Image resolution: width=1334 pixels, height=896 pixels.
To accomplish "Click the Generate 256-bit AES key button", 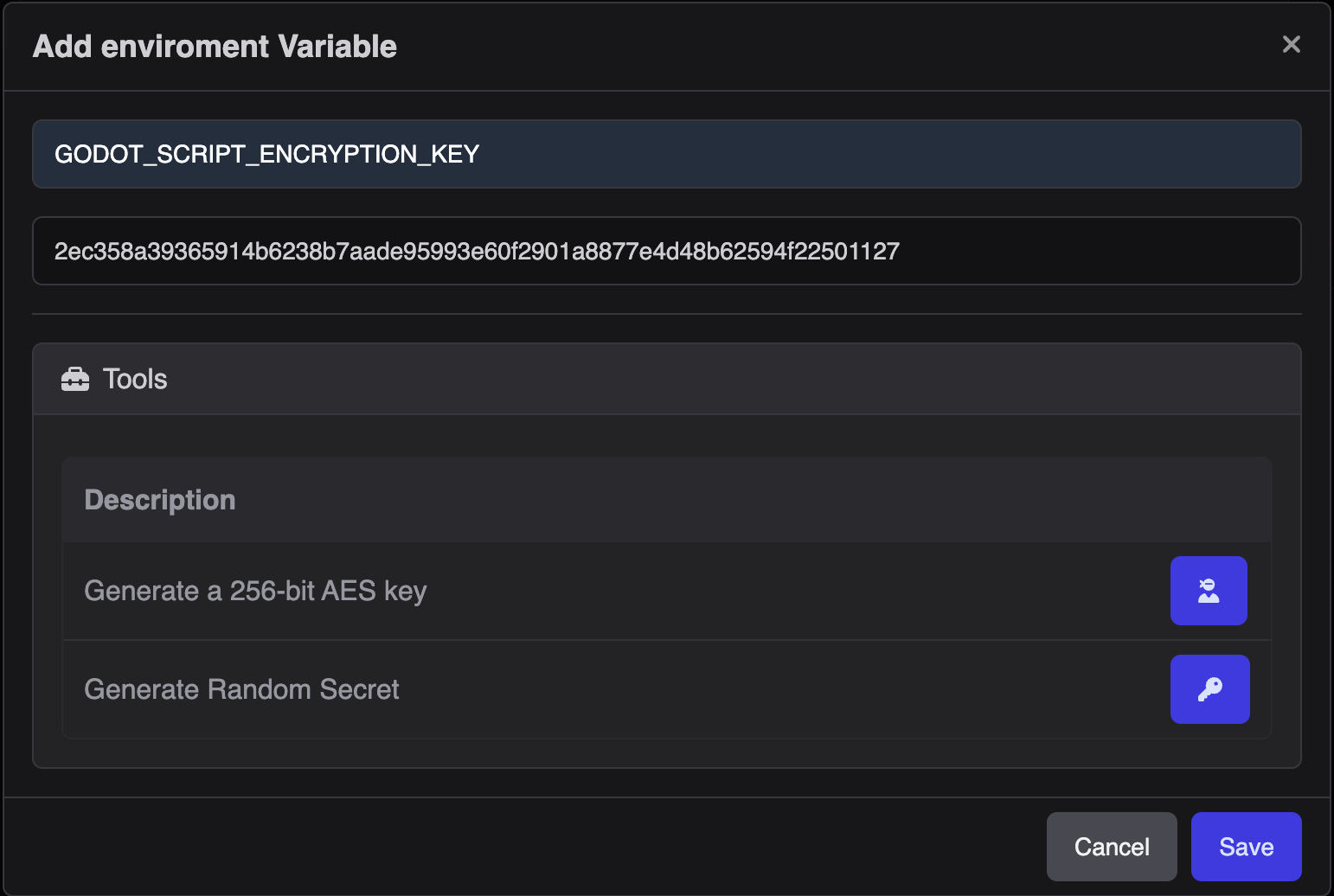I will tap(1209, 591).
